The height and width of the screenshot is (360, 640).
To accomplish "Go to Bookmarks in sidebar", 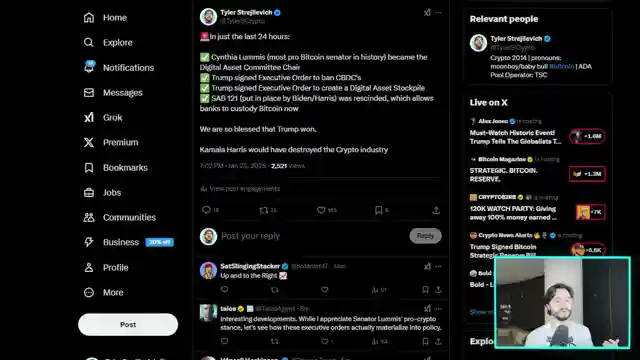I will (x=116, y=167).
